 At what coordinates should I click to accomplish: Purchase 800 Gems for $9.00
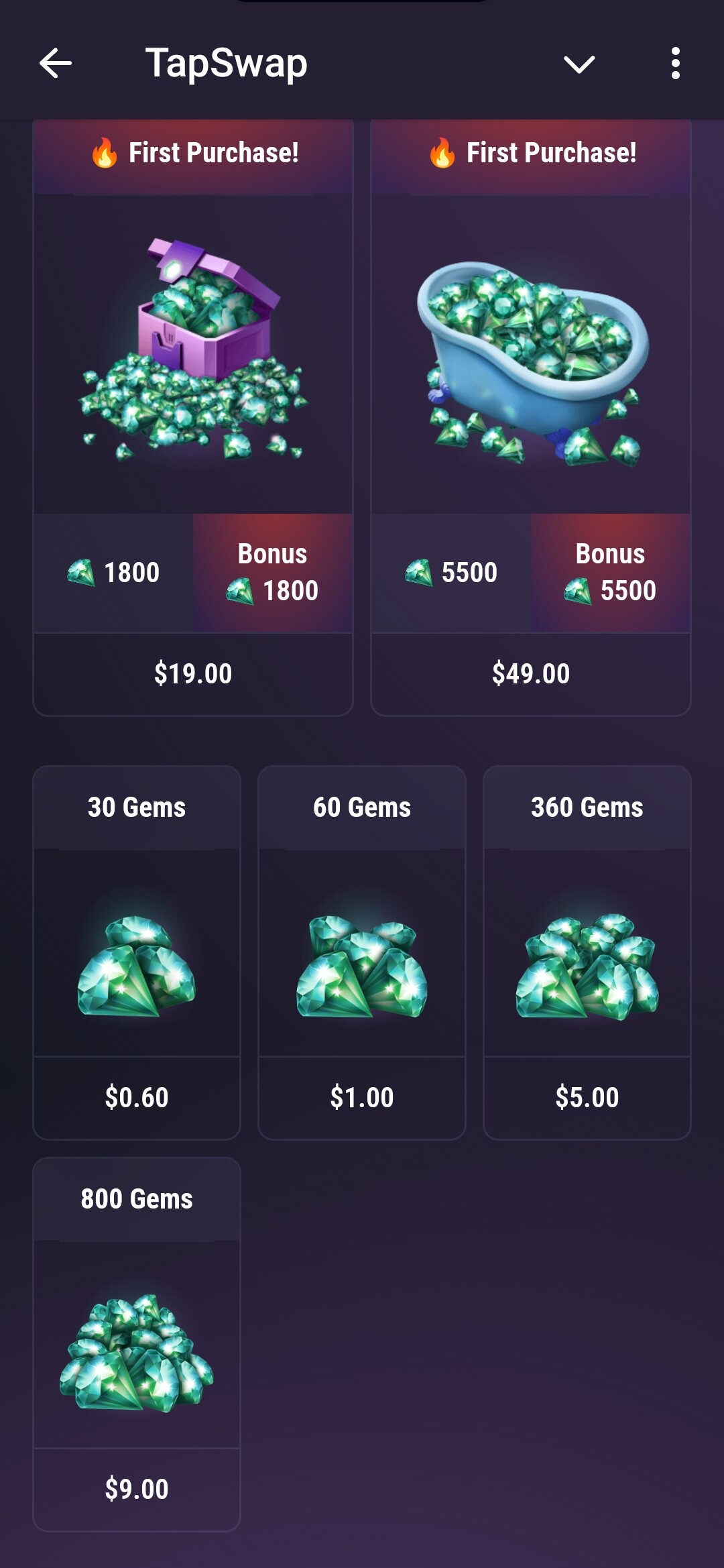coord(137,1490)
